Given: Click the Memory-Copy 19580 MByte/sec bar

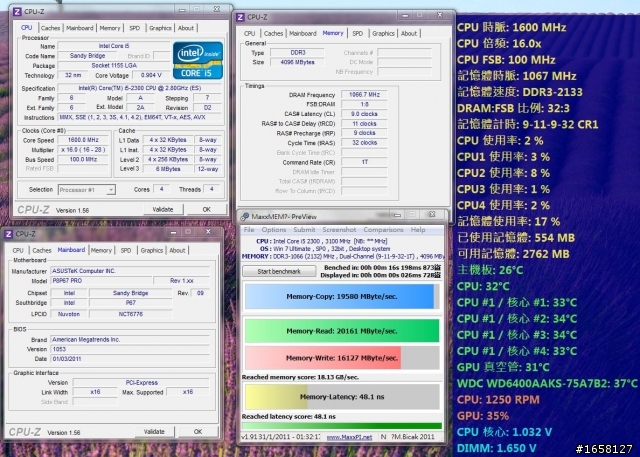Looking at the screenshot, I should (342, 297).
